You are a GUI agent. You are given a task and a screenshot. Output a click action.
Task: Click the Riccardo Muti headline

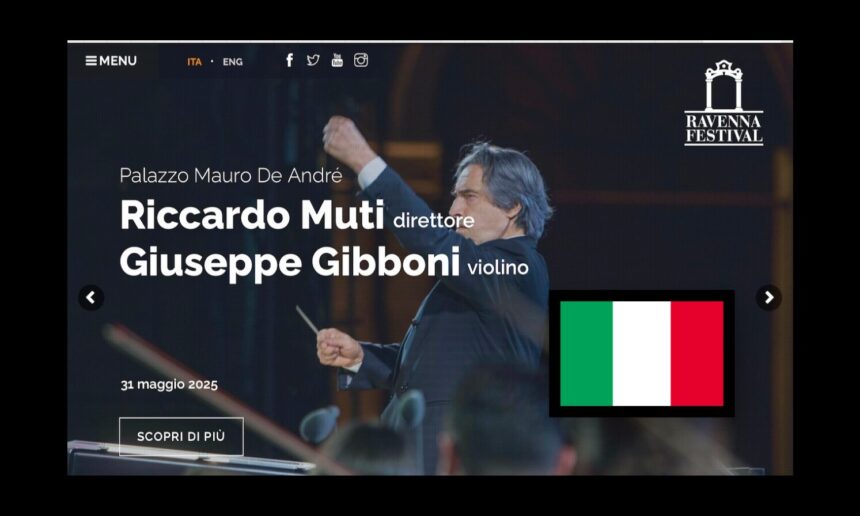(252, 215)
